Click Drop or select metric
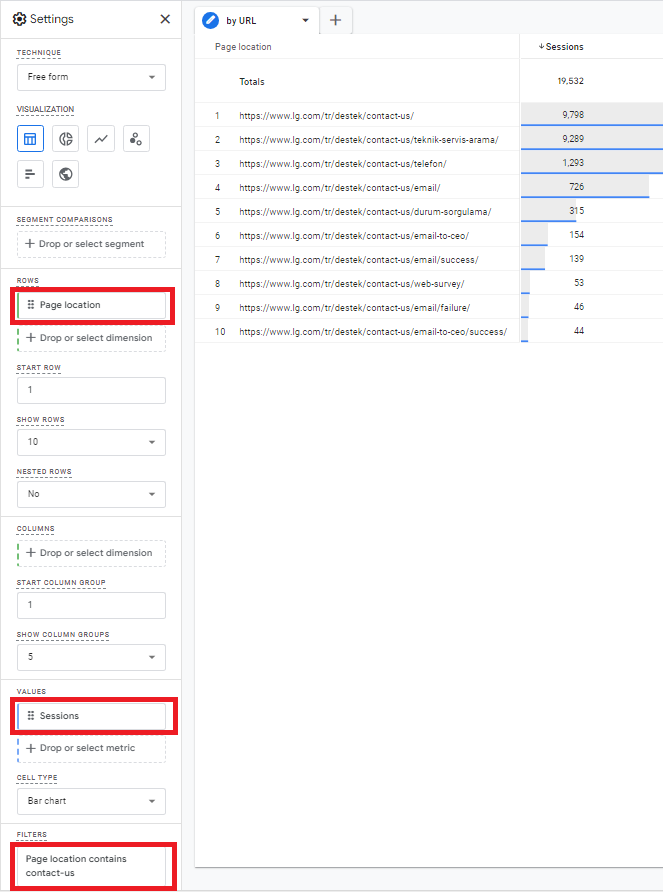Viewport: 670px width, 892px height. (x=91, y=748)
